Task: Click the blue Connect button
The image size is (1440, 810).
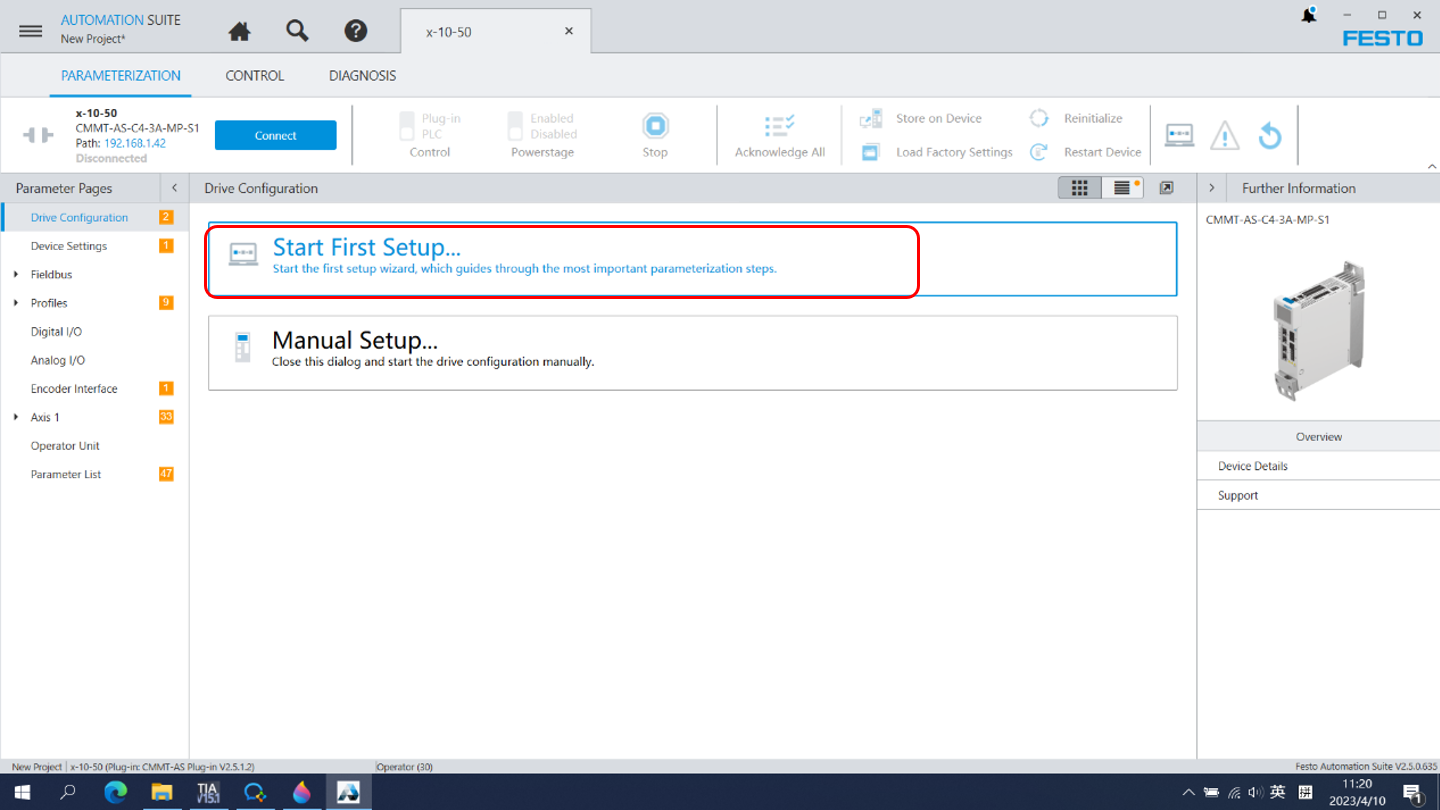Action: coord(275,135)
